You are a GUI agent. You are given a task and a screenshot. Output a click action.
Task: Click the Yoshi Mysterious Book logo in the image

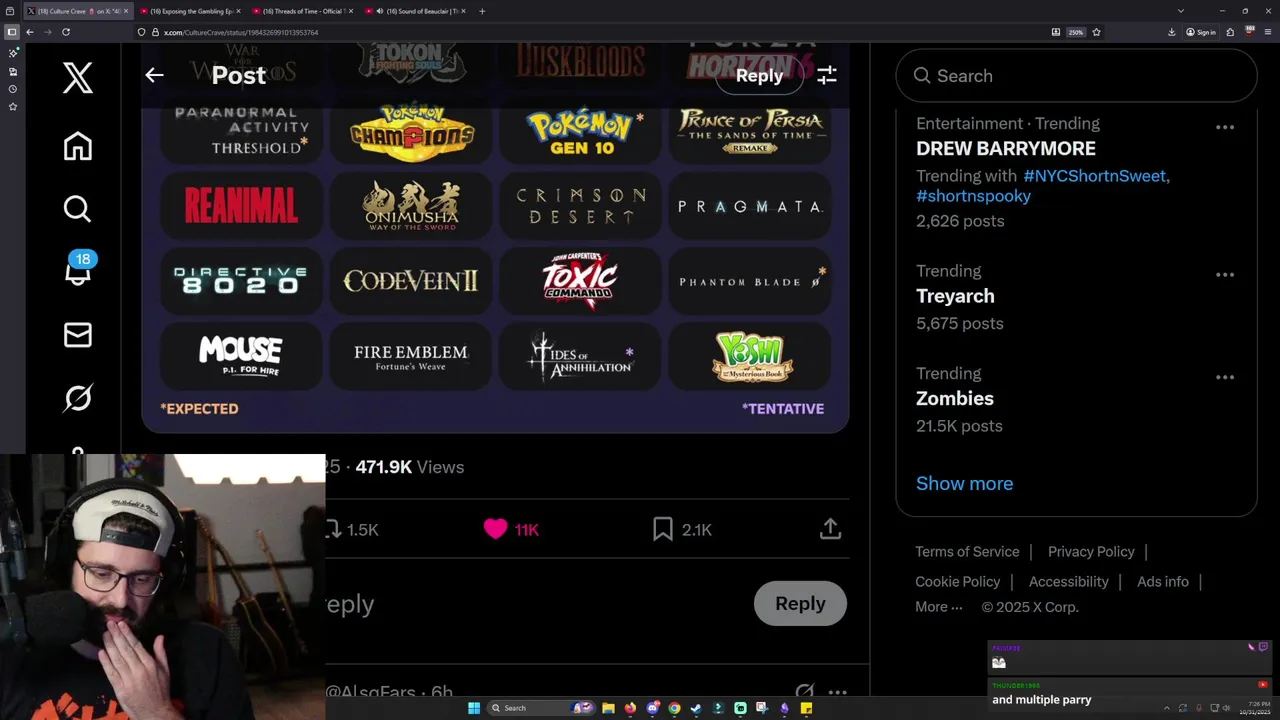(x=751, y=357)
